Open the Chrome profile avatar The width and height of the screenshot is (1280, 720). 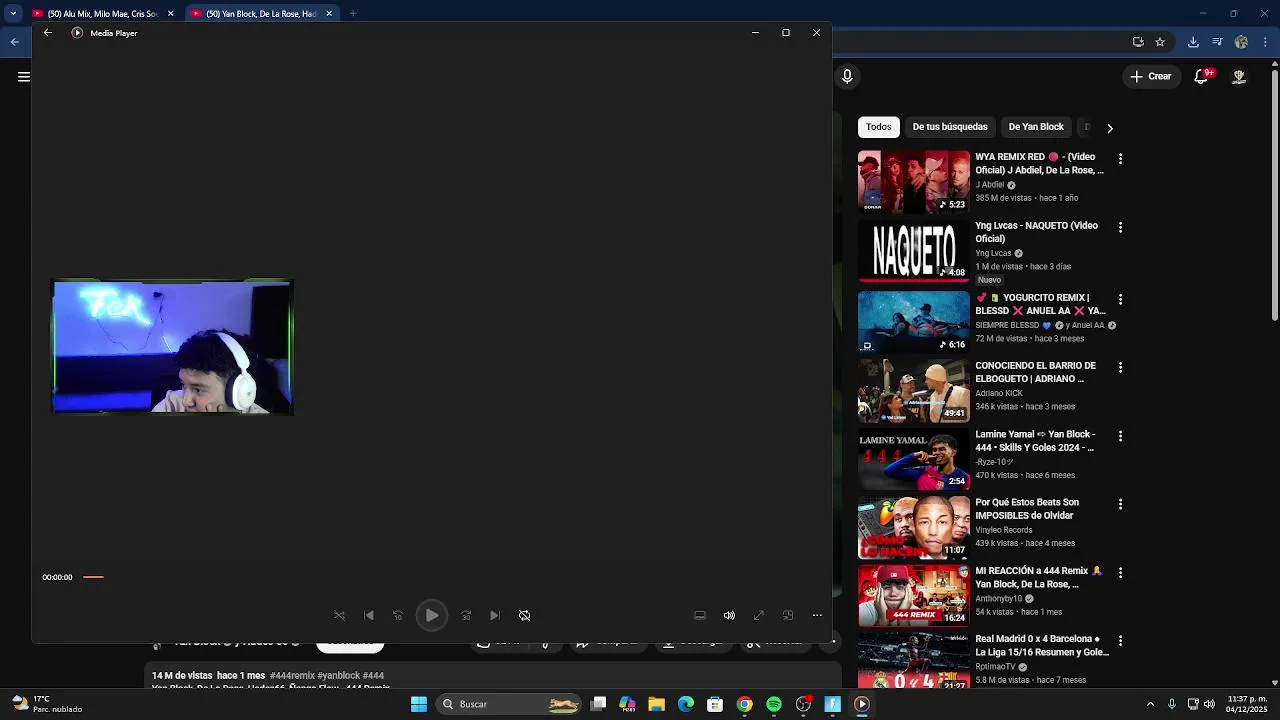click(1241, 42)
